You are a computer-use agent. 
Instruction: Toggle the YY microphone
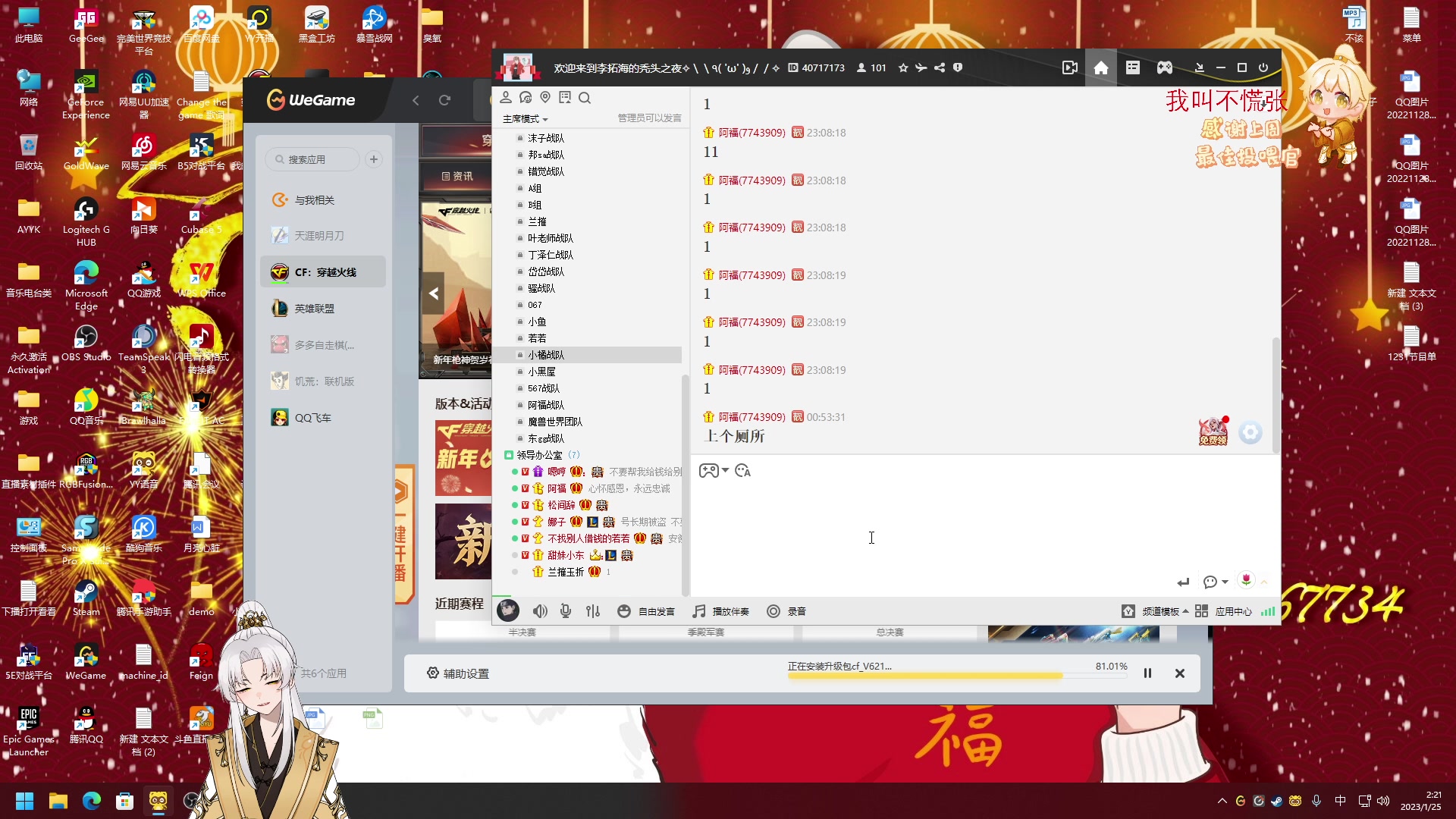tap(566, 611)
